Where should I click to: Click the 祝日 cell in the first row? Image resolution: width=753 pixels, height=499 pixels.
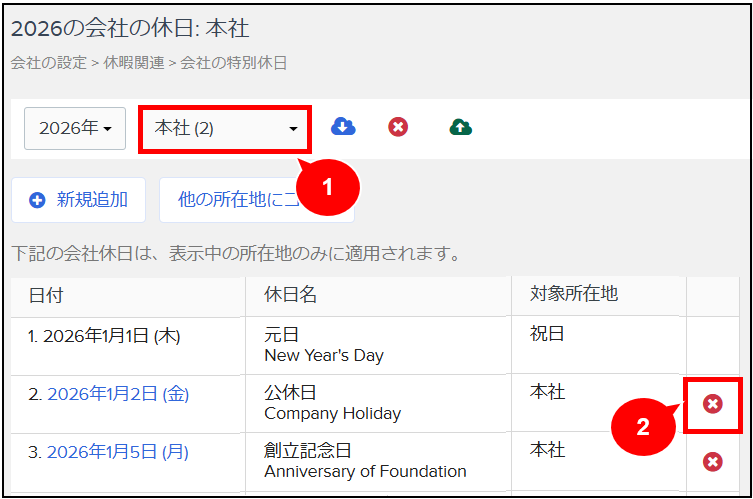tap(547, 334)
